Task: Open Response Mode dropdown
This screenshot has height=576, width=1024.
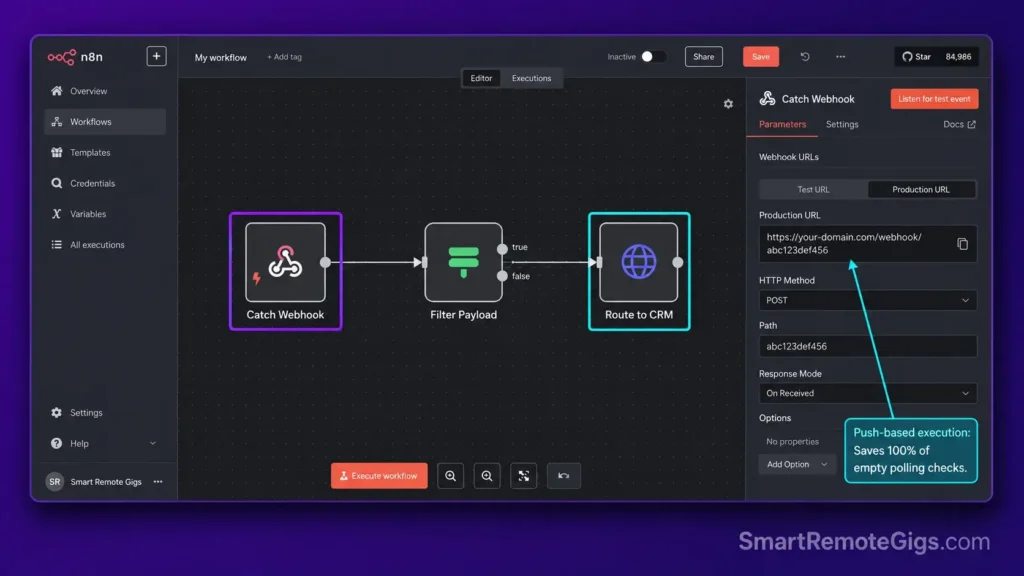Action: pyautogui.click(x=868, y=393)
